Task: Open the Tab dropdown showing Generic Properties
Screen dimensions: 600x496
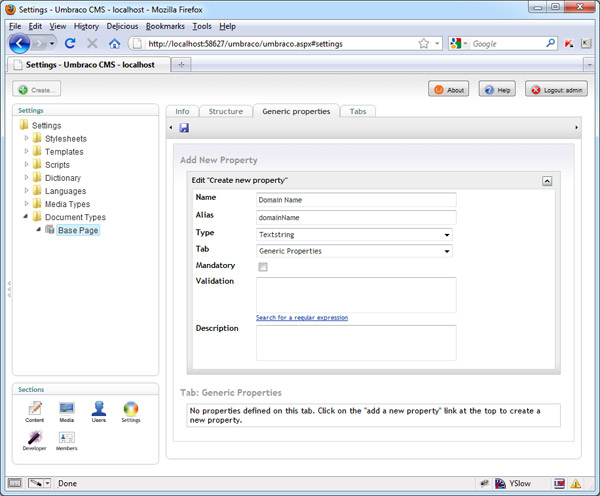Action: (x=354, y=251)
